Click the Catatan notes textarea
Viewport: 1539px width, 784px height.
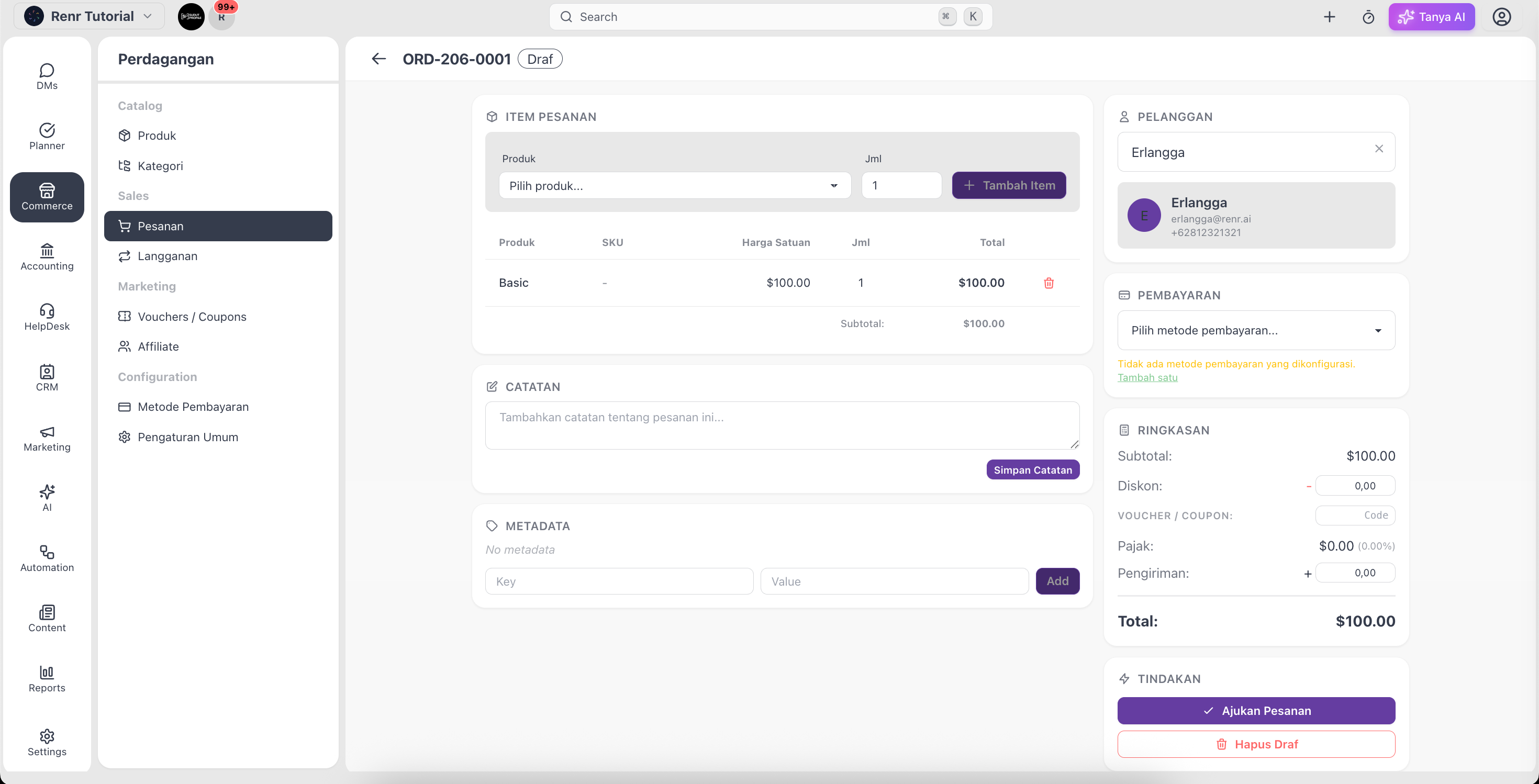[x=782, y=425]
